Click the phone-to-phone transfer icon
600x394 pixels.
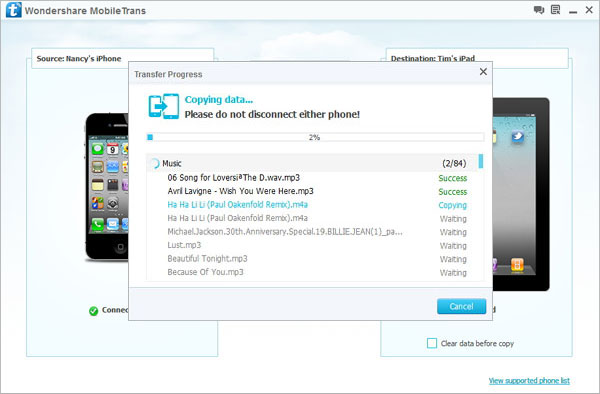[164, 106]
